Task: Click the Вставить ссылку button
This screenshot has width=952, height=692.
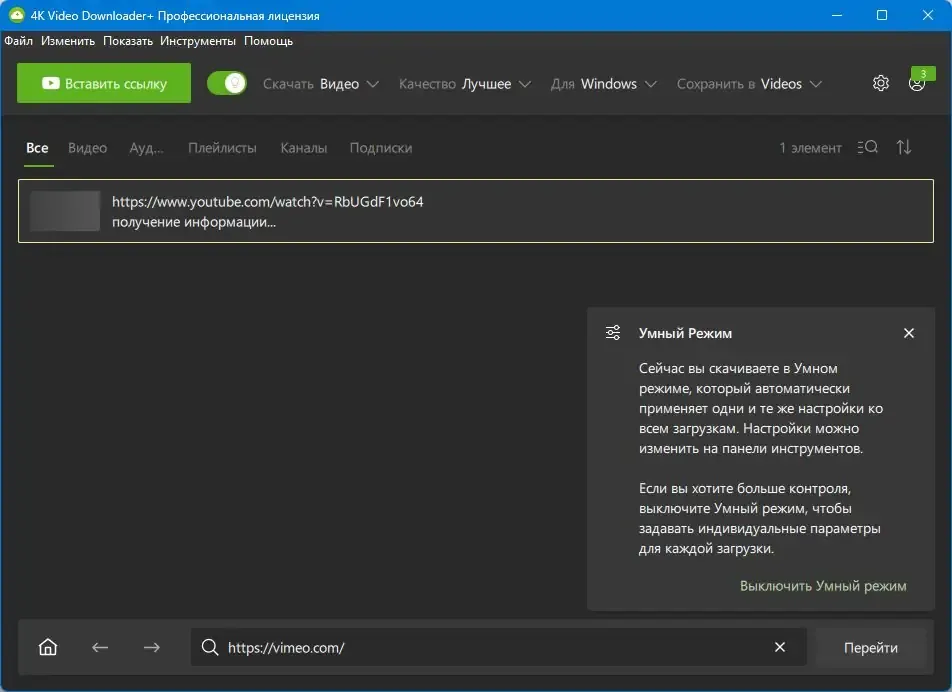Action: pyautogui.click(x=104, y=83)
